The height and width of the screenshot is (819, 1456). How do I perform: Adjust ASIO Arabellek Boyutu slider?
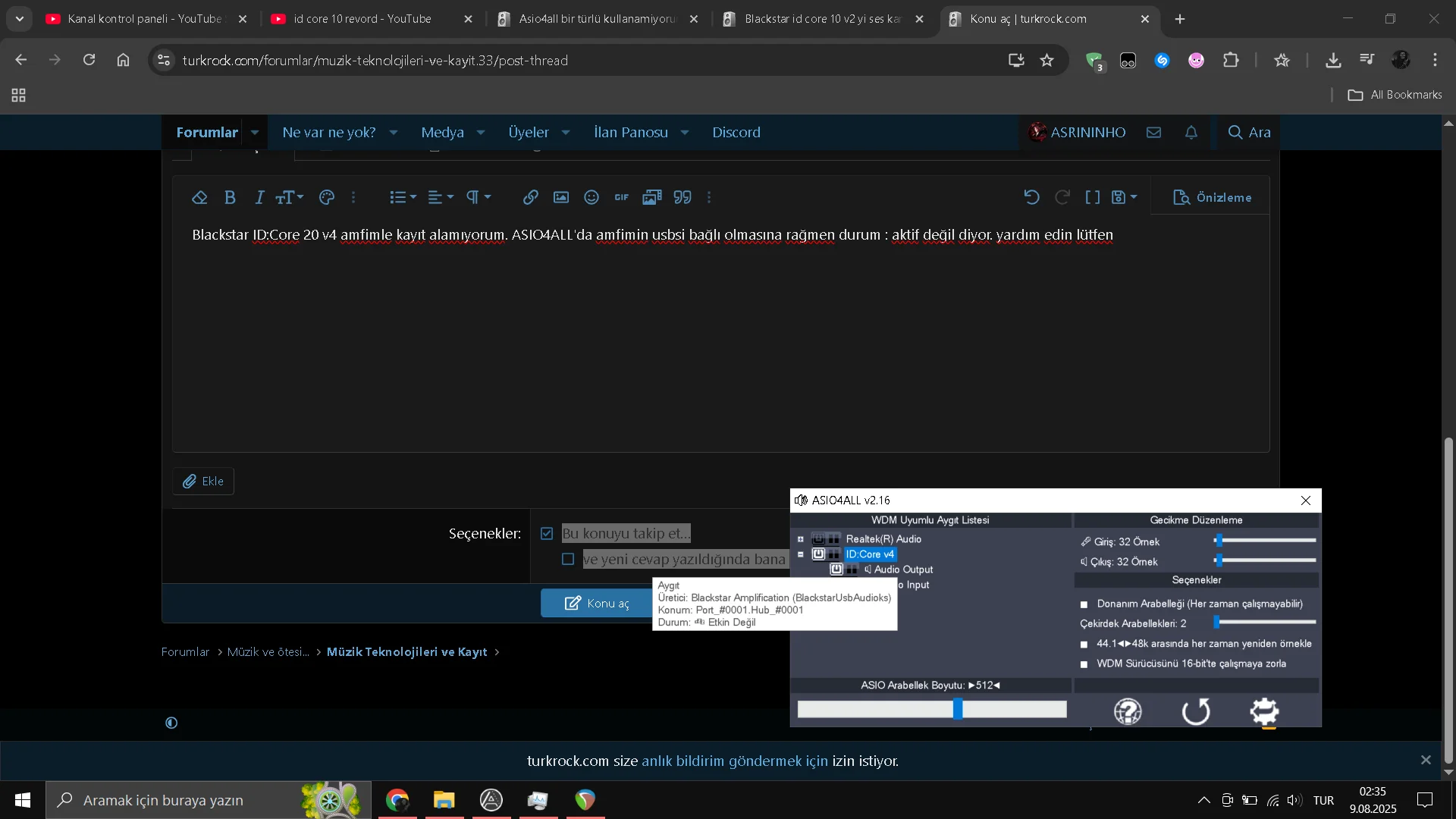932,710
